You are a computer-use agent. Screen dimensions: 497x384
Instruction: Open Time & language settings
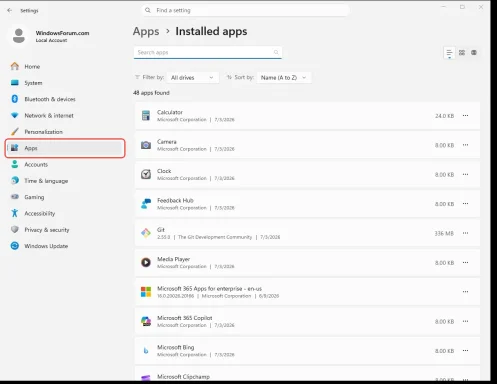click(x=46, y=181)
